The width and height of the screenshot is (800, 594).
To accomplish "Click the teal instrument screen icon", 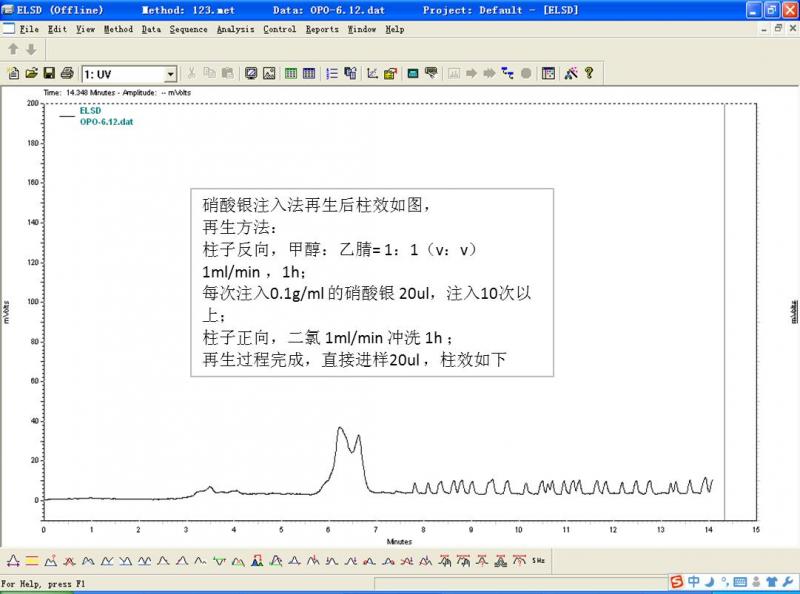I will tap(413, 73).
